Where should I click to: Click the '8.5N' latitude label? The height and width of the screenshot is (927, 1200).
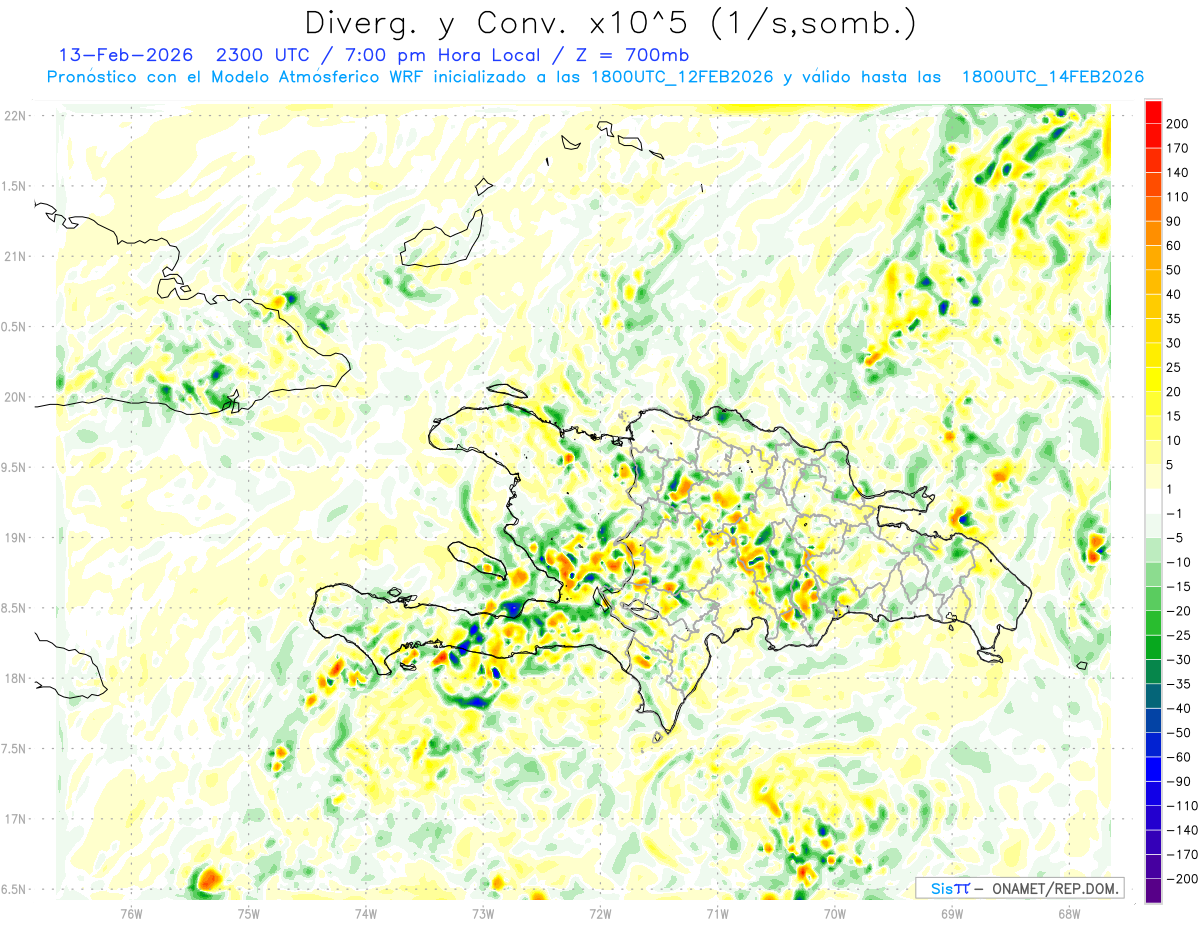(15, 609)
